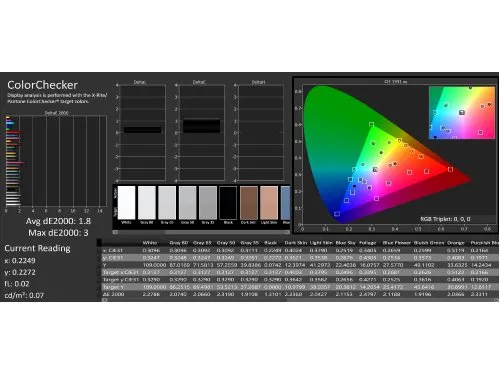This screenshot has width=500, height=375.
Task: Select the Black color swatch
Action: point(228,202)
